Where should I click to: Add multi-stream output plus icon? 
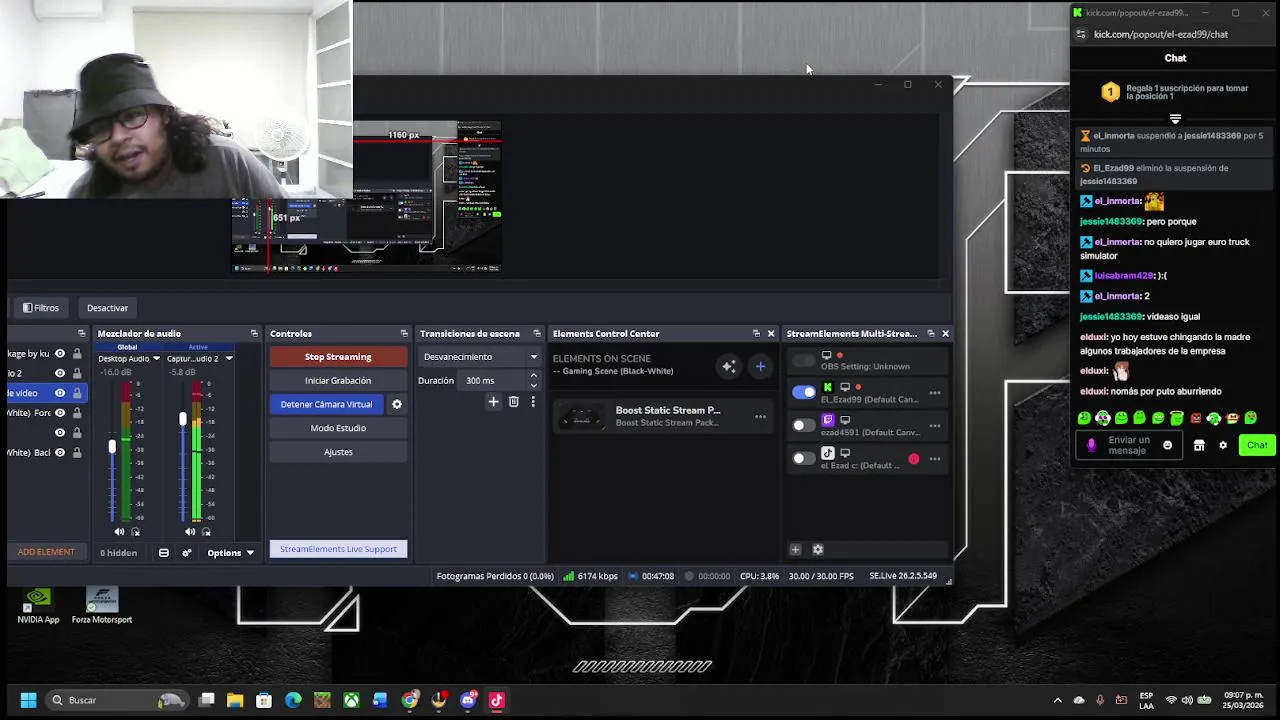pos(795,549)
